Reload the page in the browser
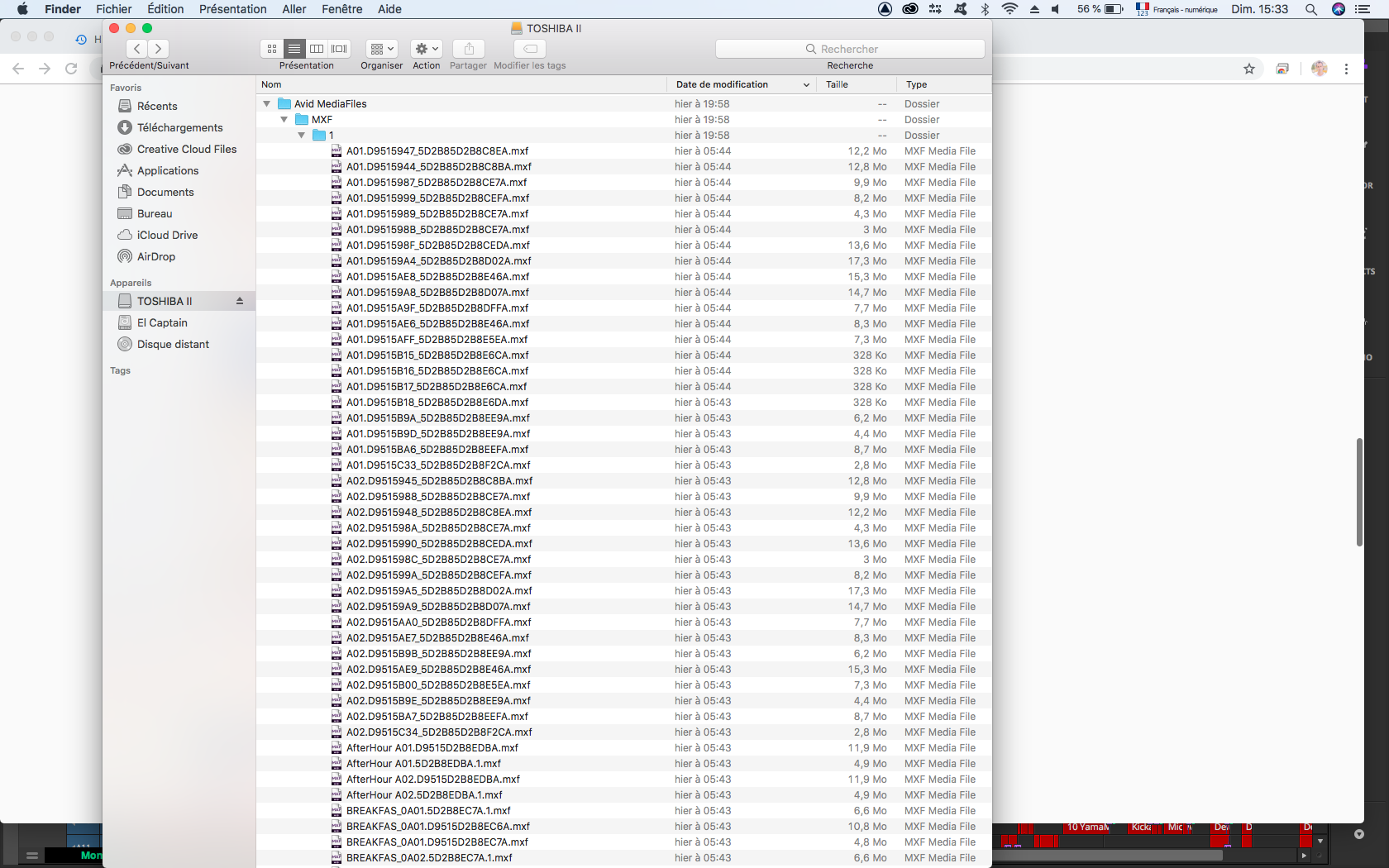This screenshot has width=1389, height=868. coord(71,69)
